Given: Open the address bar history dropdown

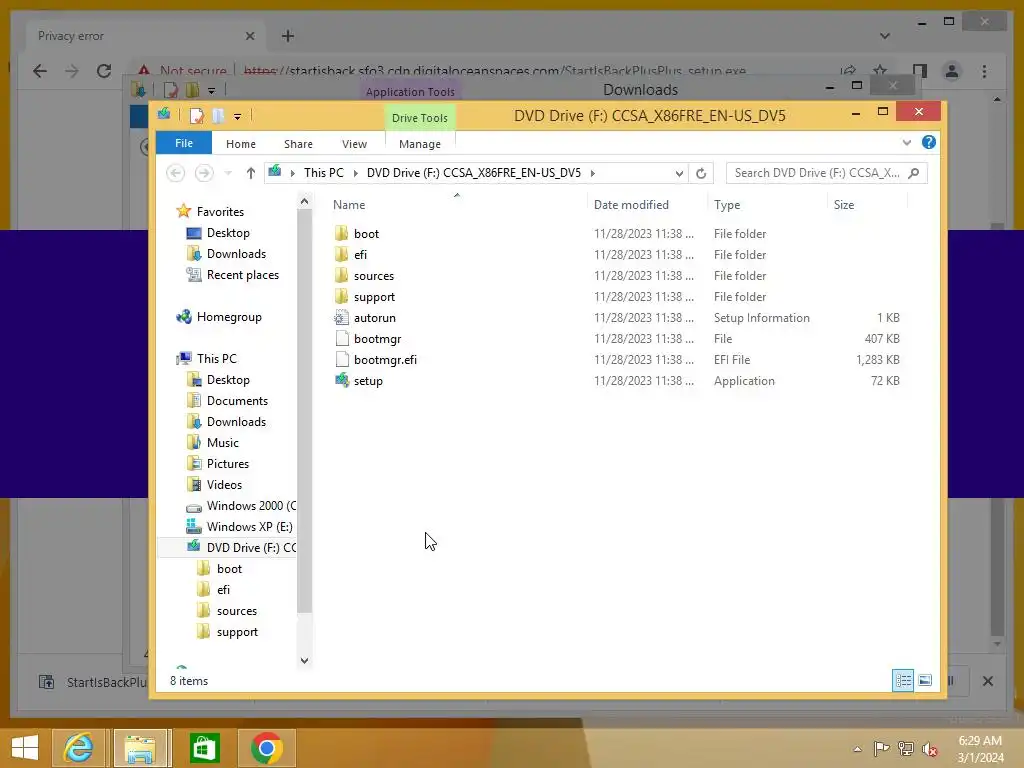Looking at the screenshot, I should 679,173.
